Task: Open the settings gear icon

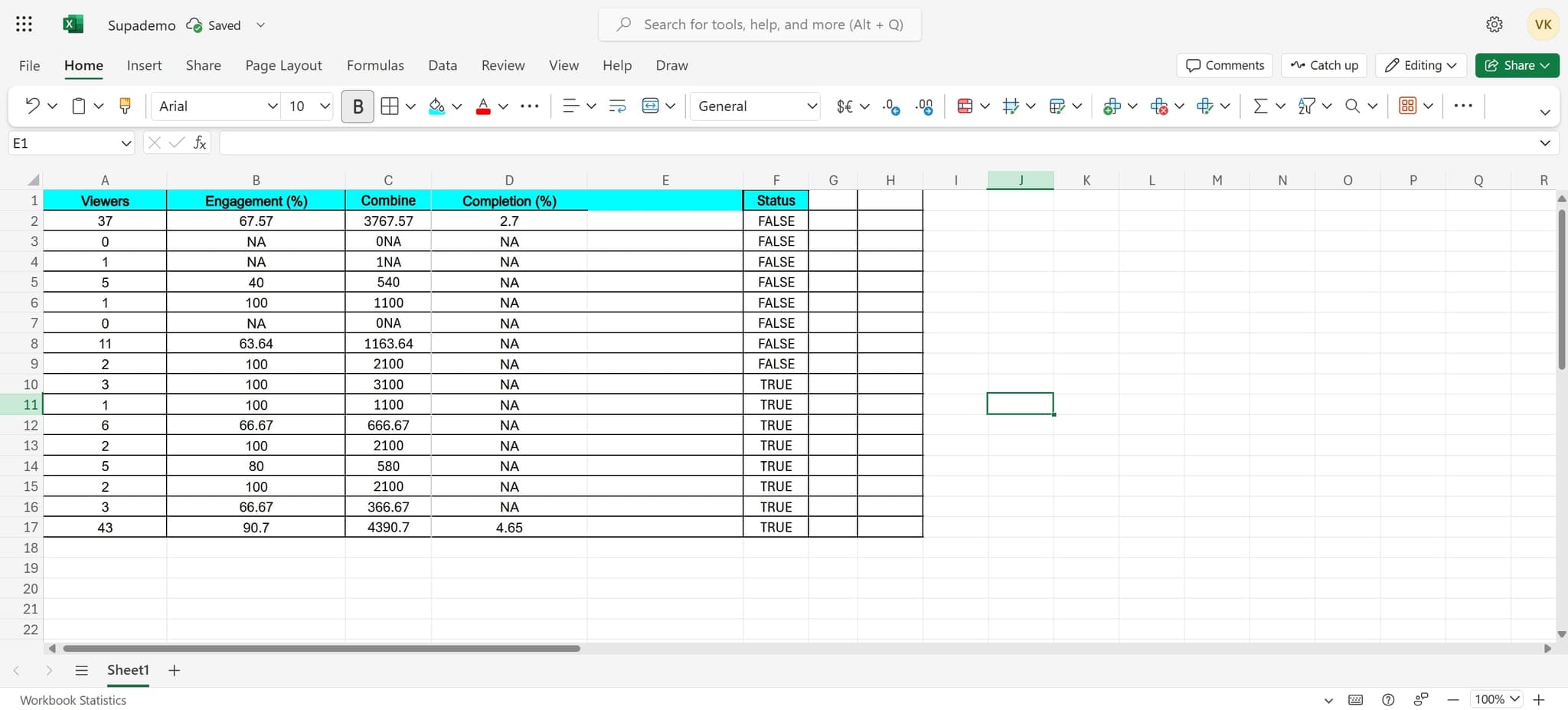Action: coord(1494,25)
